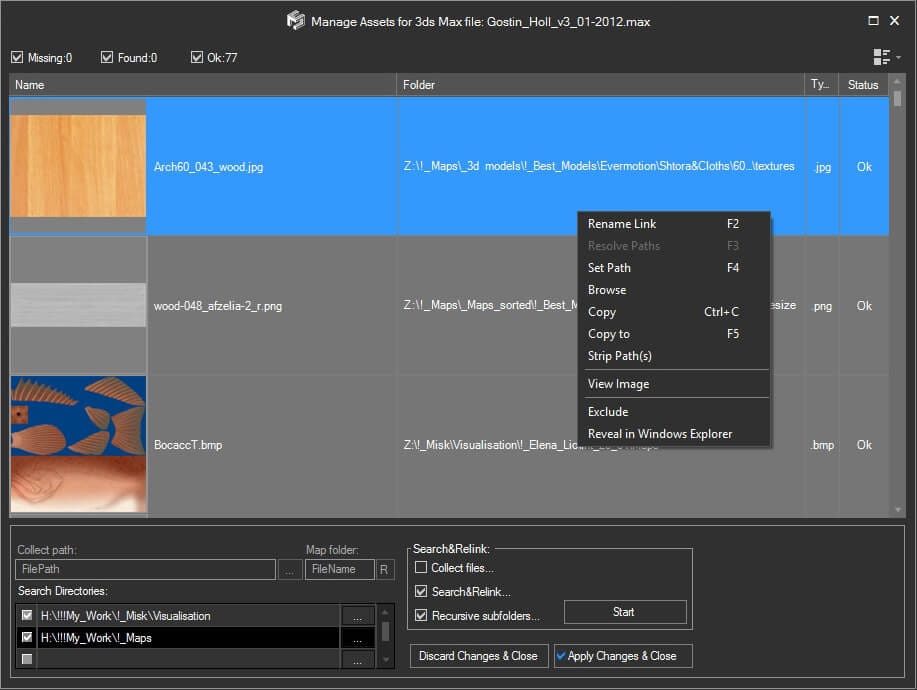Click Ok status of BocaccT.bmp row
The width and height of the screenshot is (917, 690).
(864, 445)
